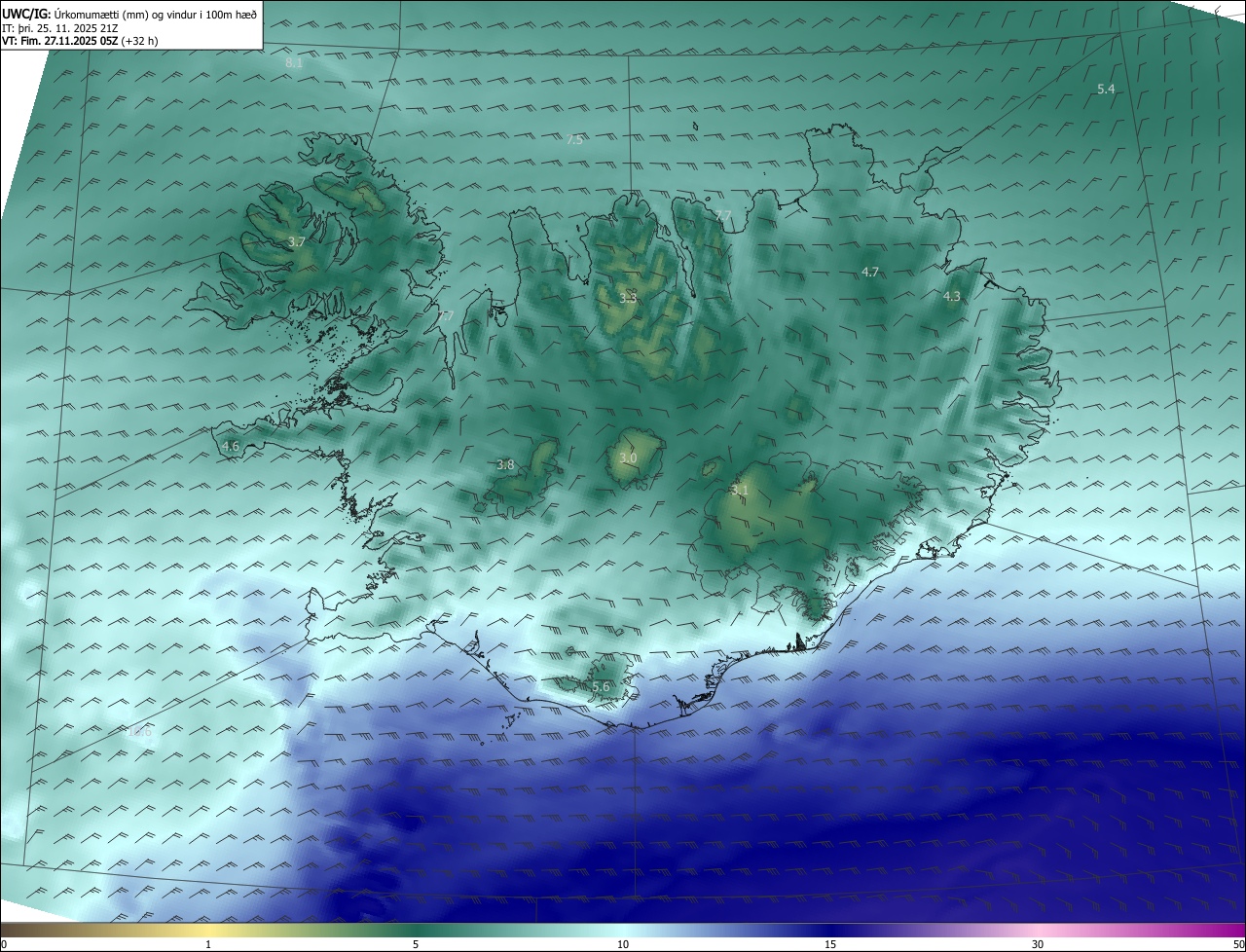Image resolution: width=1246 pixels, height=952 pixels.
Task: Click the colour scale tick labelled 1
Action: [209, 944]
